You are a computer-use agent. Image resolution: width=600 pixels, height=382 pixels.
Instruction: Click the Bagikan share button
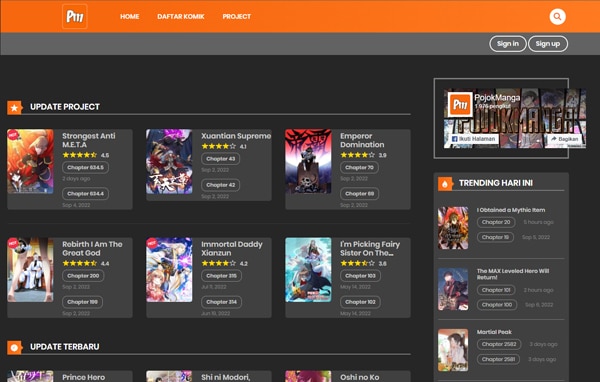click(x=565, y=139)
